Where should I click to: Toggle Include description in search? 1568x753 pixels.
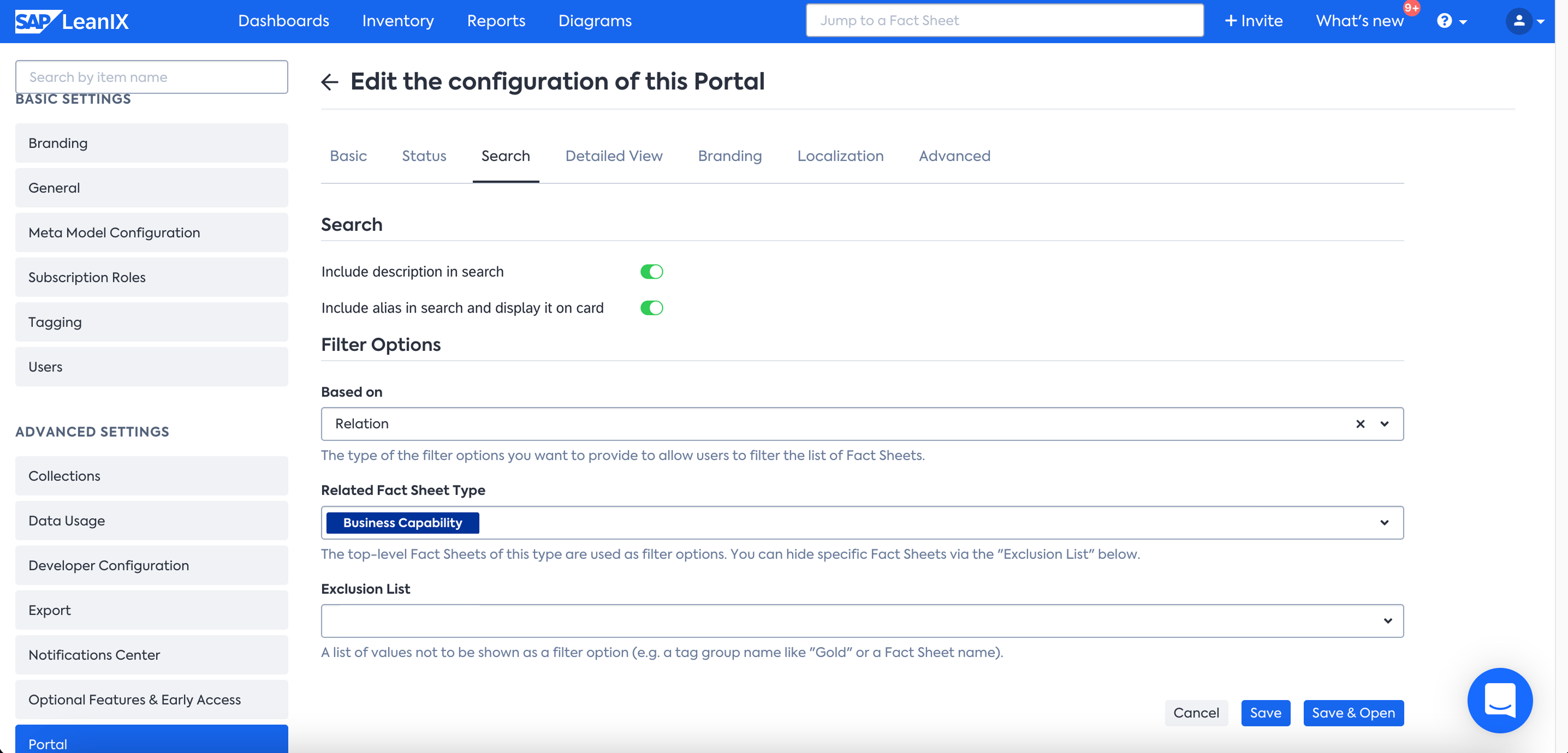[x=651, y=272]
